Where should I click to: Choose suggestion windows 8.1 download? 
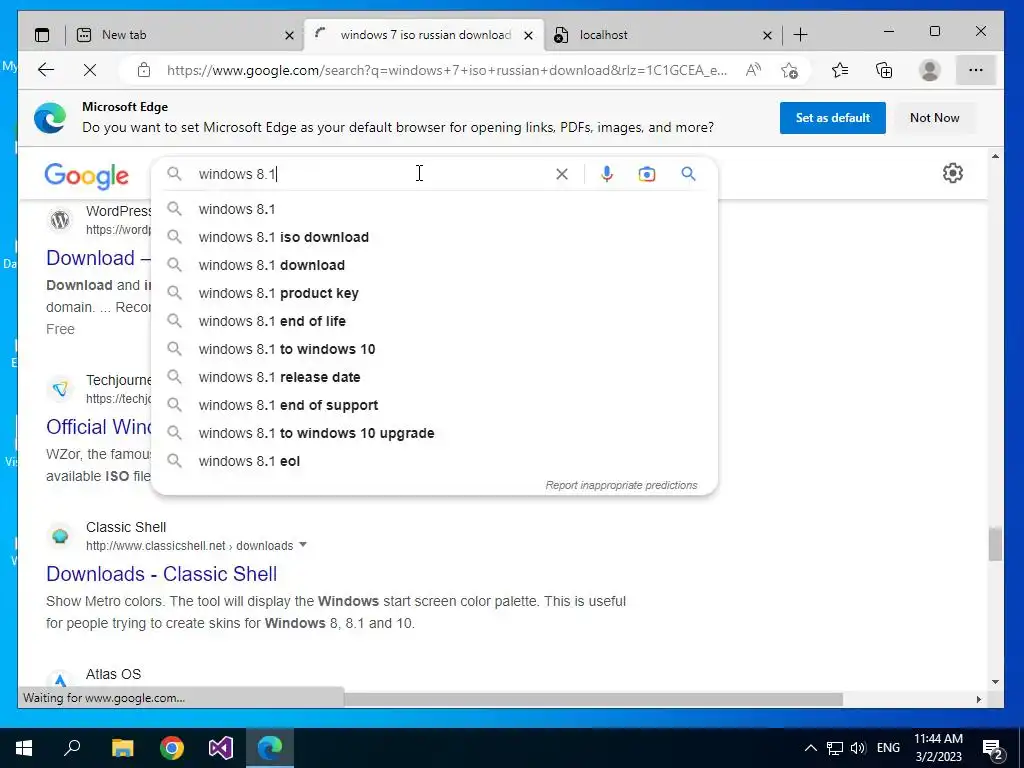point(434,265)
